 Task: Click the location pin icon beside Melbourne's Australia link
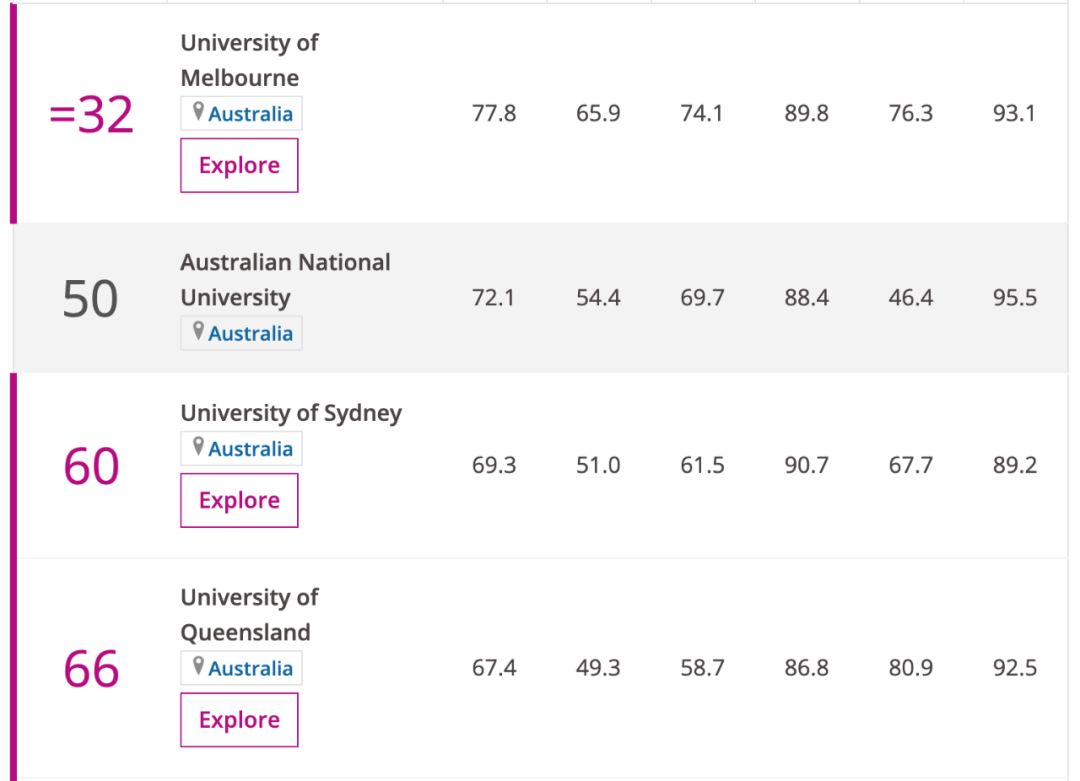point(198,113)
